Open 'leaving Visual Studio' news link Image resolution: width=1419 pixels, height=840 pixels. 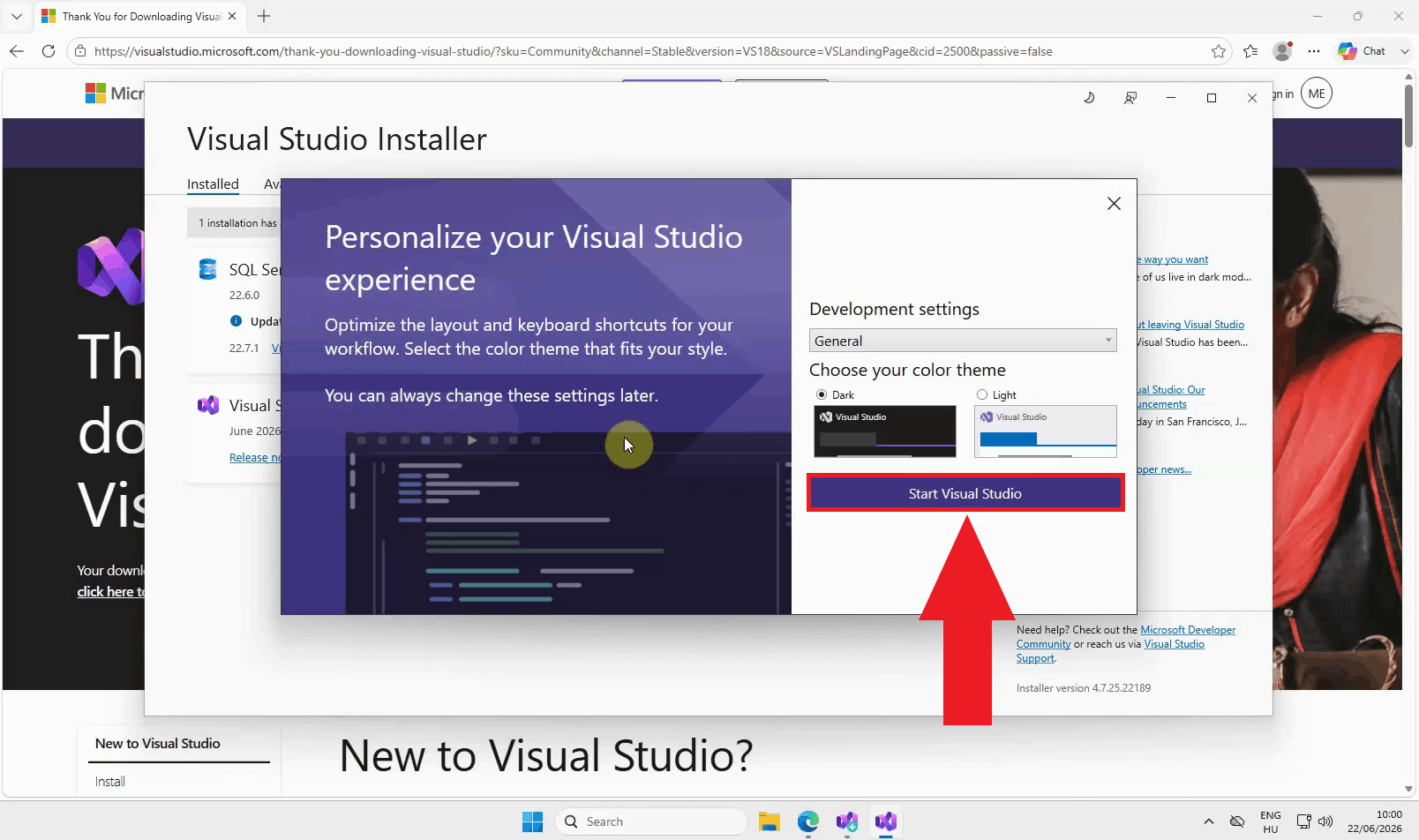[1190, 325]
